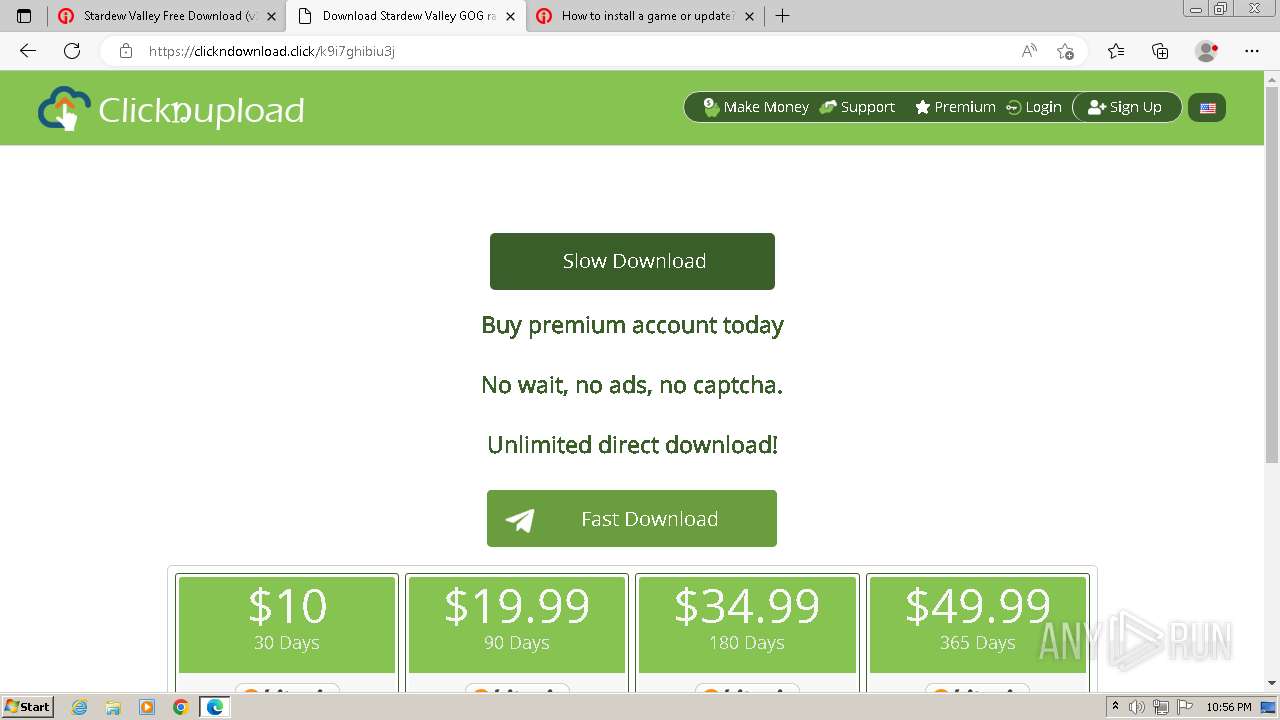The width and height of the screenshot is (1280, 720).
Task: Click the Clicknupload cloud logo icon
Action: pos(64,108)
